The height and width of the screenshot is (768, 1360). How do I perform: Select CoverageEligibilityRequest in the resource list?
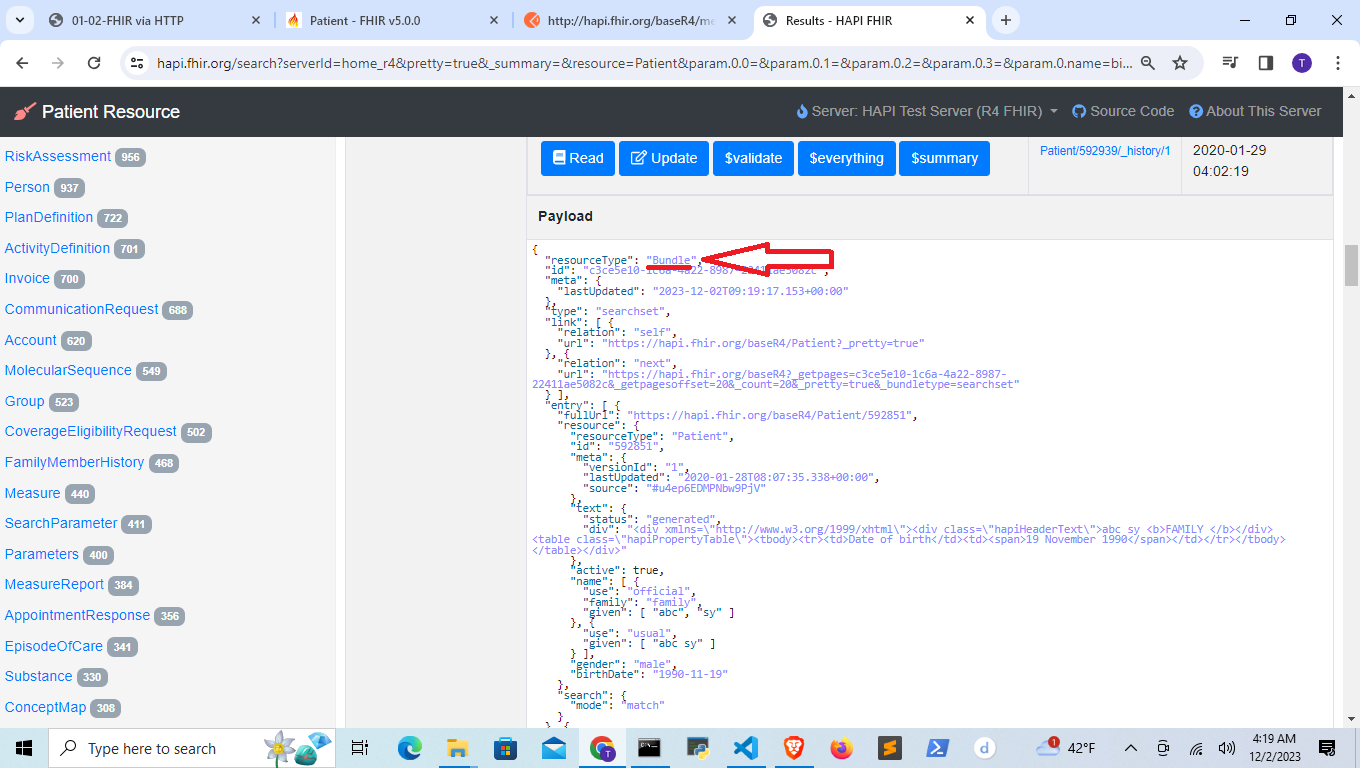coord(90,431)
